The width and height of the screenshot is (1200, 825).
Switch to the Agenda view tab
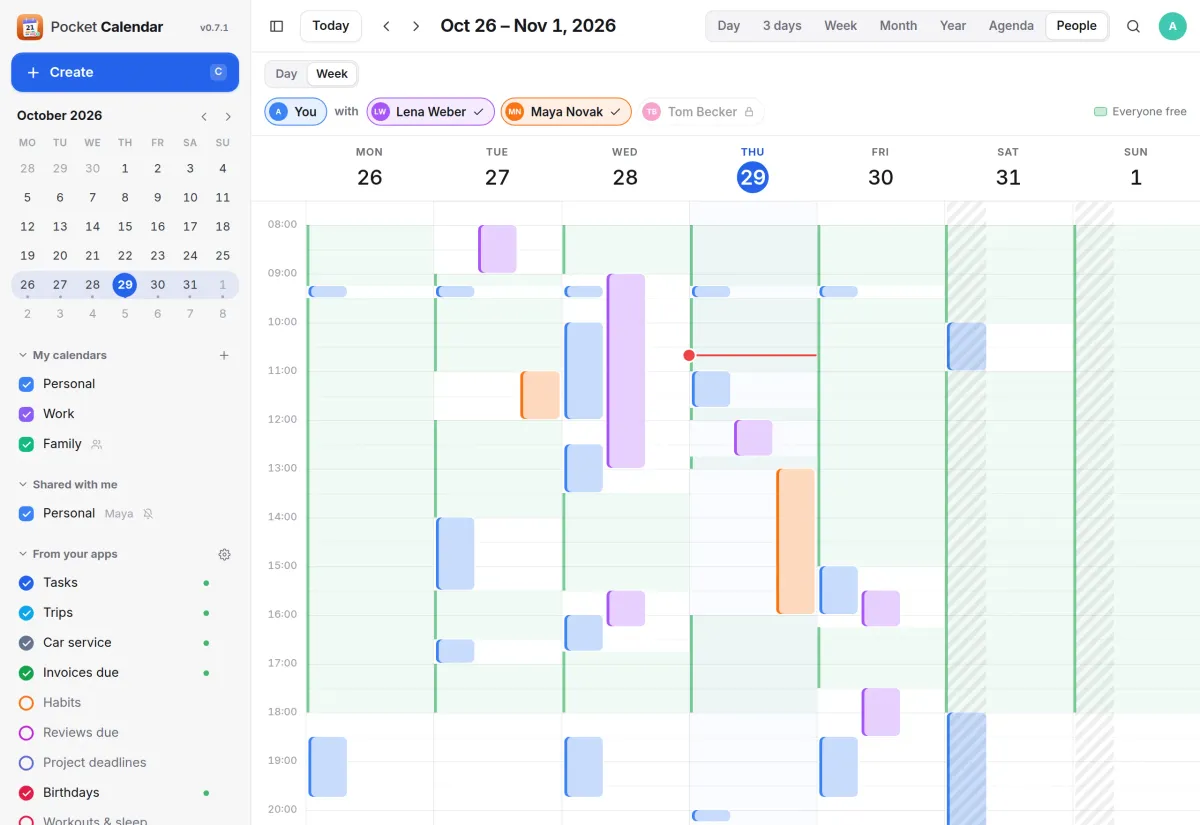point(1011,26)
